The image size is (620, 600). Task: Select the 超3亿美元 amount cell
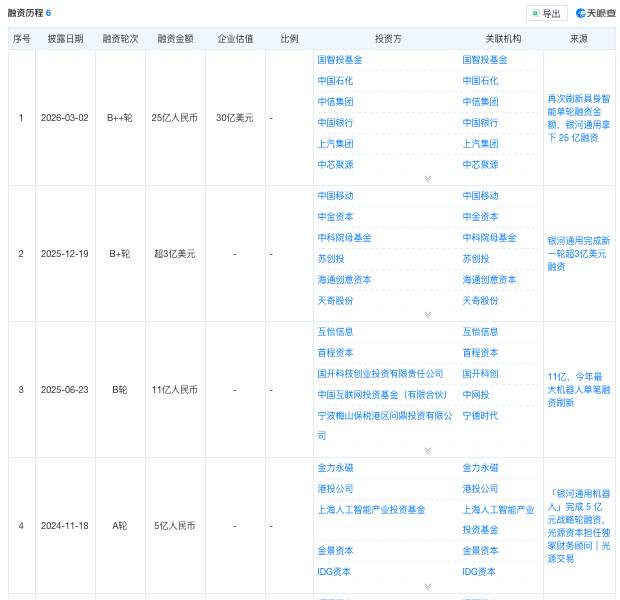[174, 254]
